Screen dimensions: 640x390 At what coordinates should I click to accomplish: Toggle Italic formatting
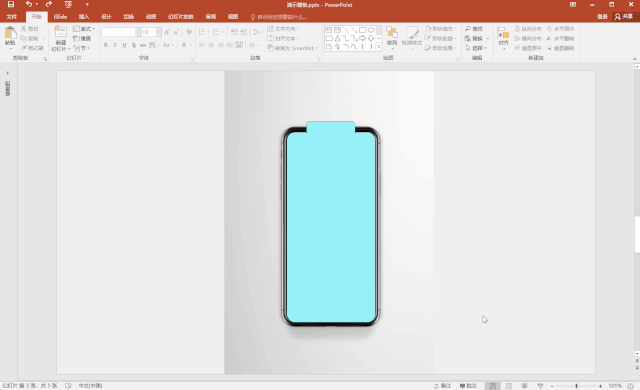pyautogui.click(x=115, y=45)
